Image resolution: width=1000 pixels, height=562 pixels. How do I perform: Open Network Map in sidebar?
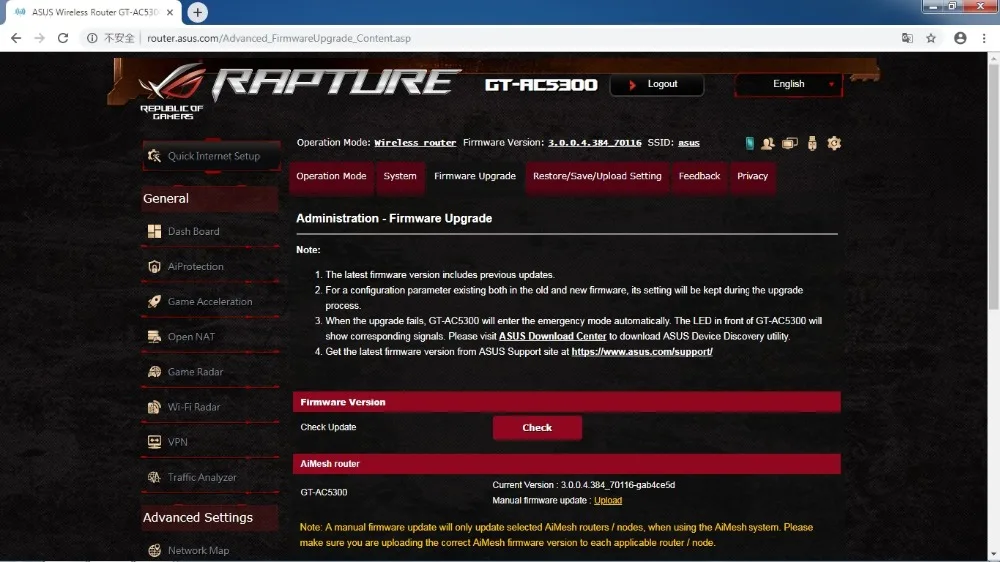point(210,551)
